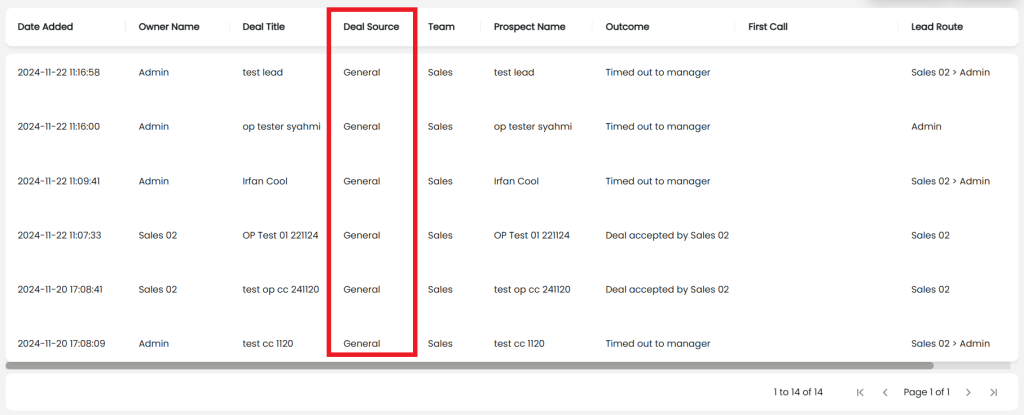Click Sales 02 owner in OP Test 01 row
The height and width of the screenshot is (415, 1024).
pos(157,235)
